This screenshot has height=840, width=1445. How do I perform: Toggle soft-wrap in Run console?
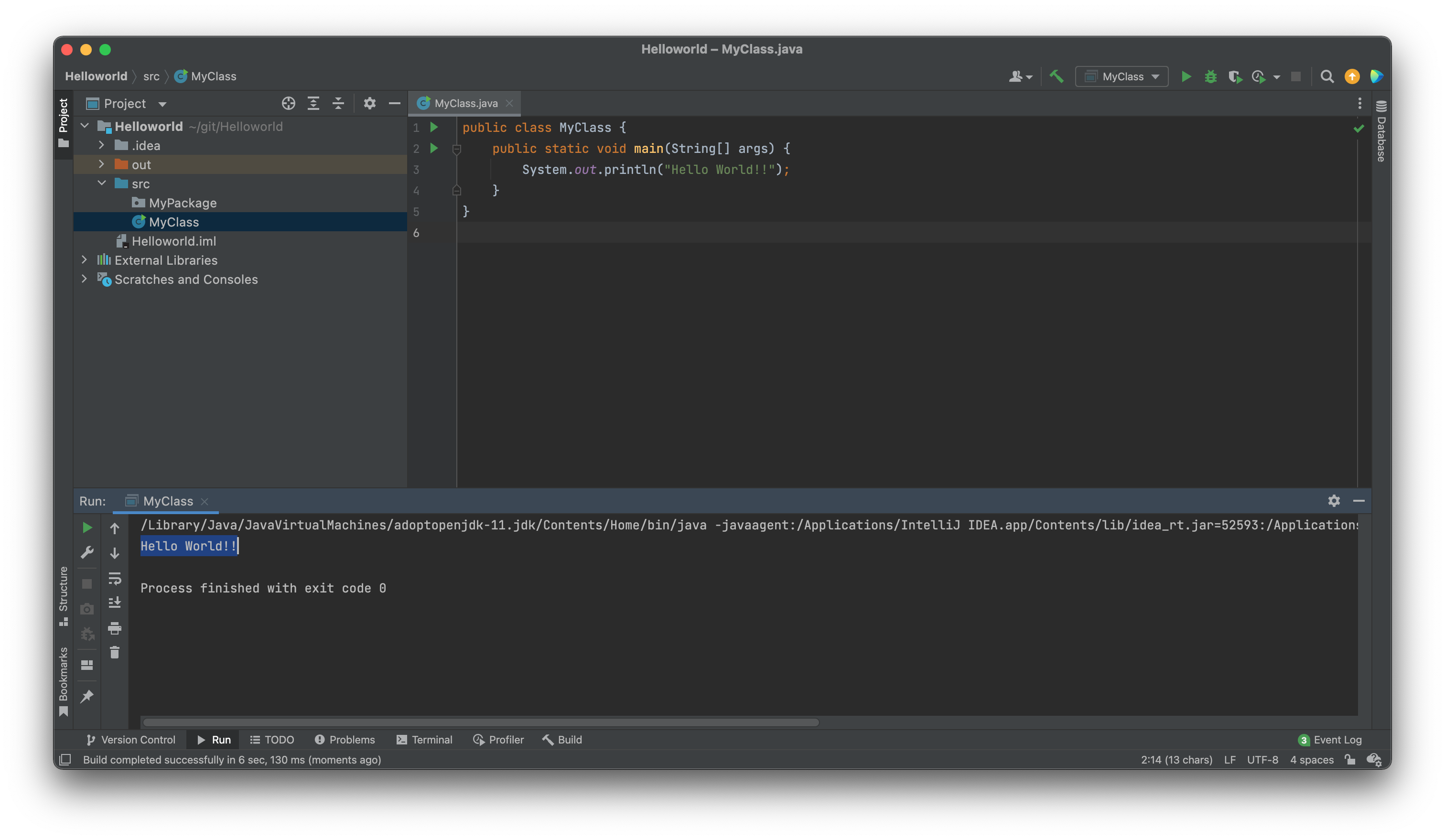coord(115,578)
